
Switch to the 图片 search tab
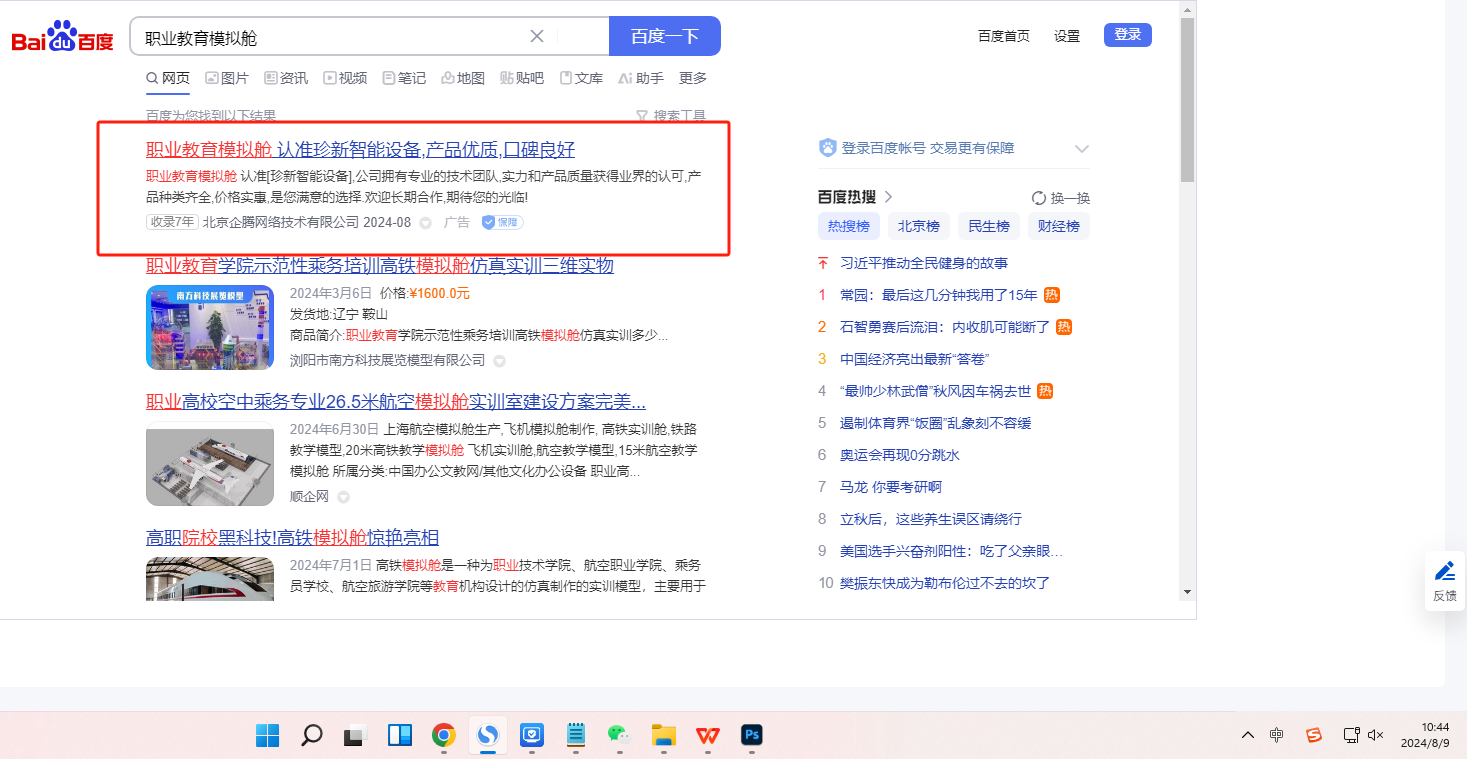[x=227, y=78]
